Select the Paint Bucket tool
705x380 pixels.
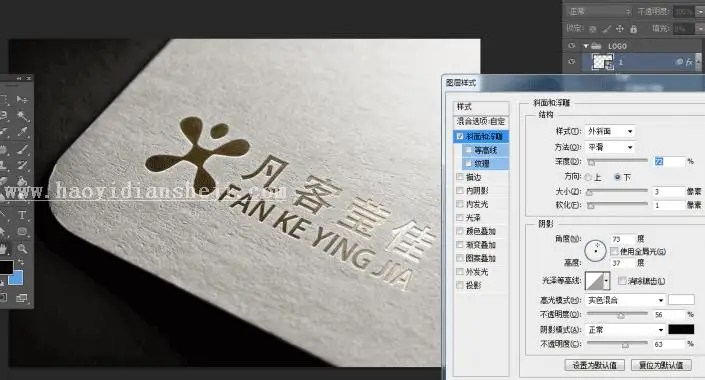pos(22,181)
